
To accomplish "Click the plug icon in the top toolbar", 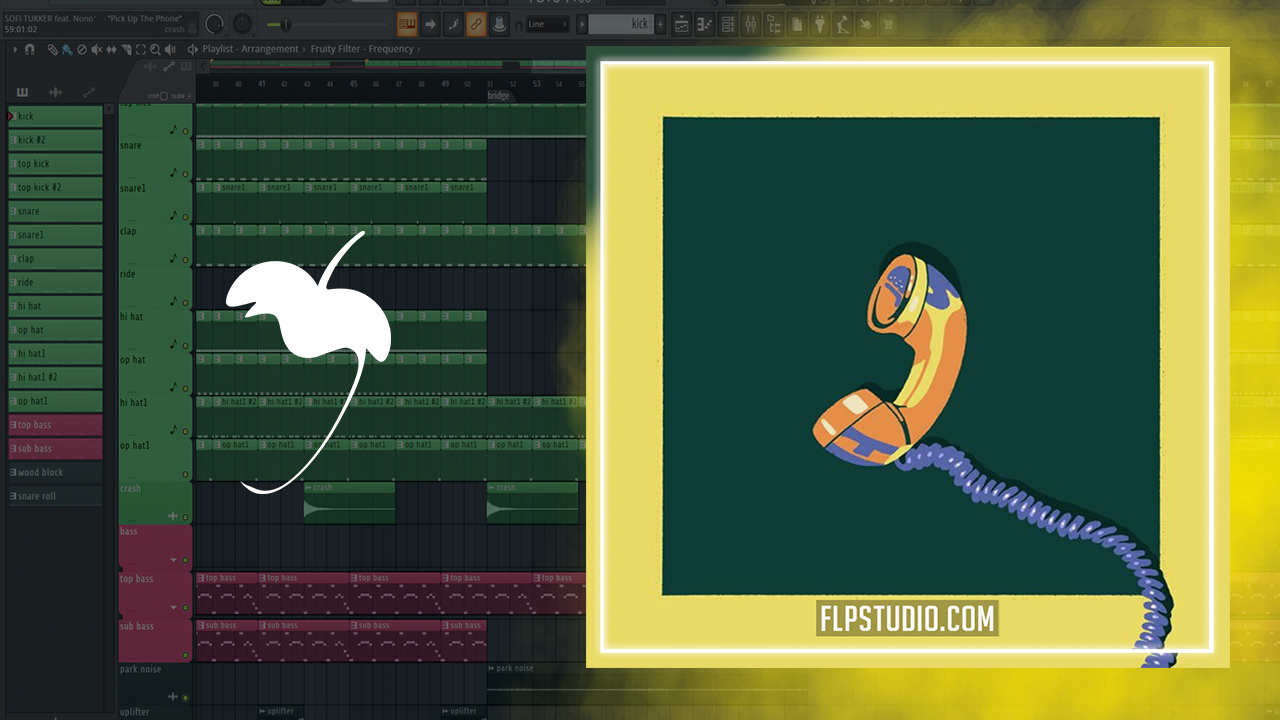I will pos(820,24).
